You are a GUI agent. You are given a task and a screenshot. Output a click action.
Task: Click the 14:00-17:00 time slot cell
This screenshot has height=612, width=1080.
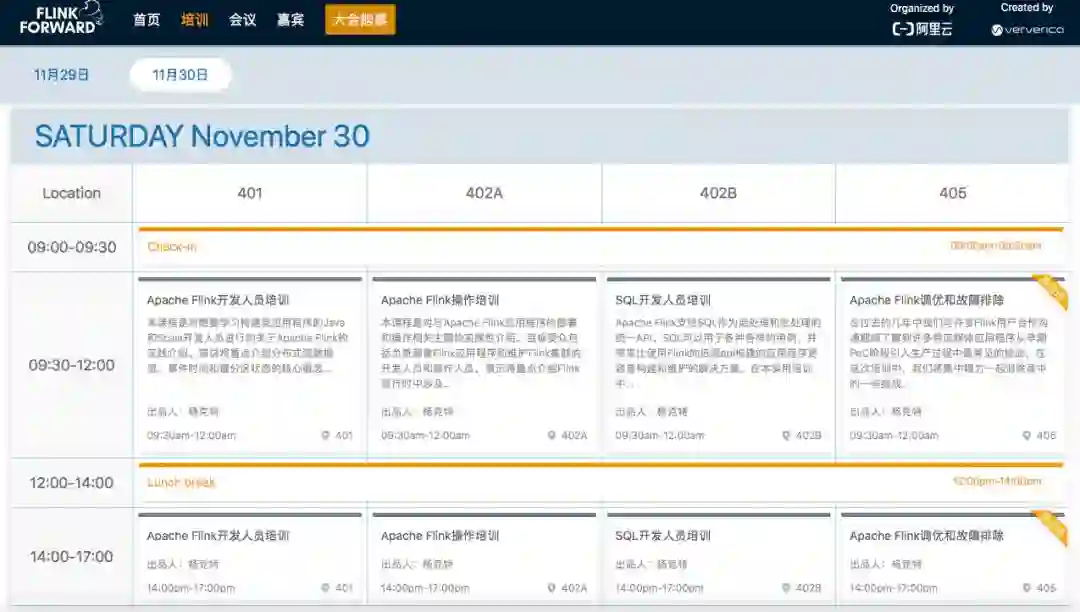(x=72, y=556)
